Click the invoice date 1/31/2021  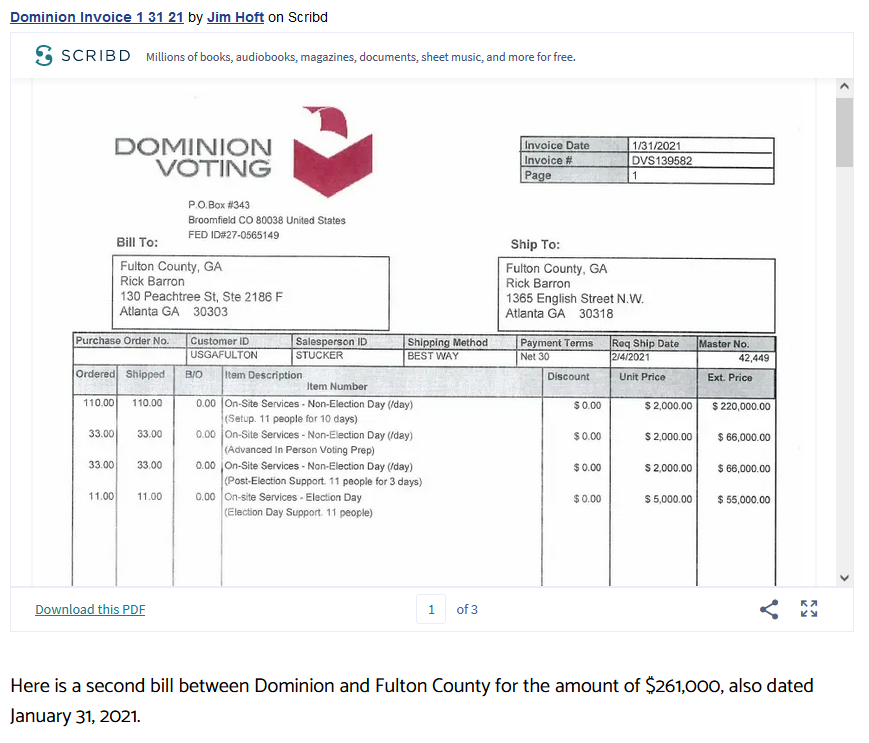pyautogui.click(x=656, y=146)
